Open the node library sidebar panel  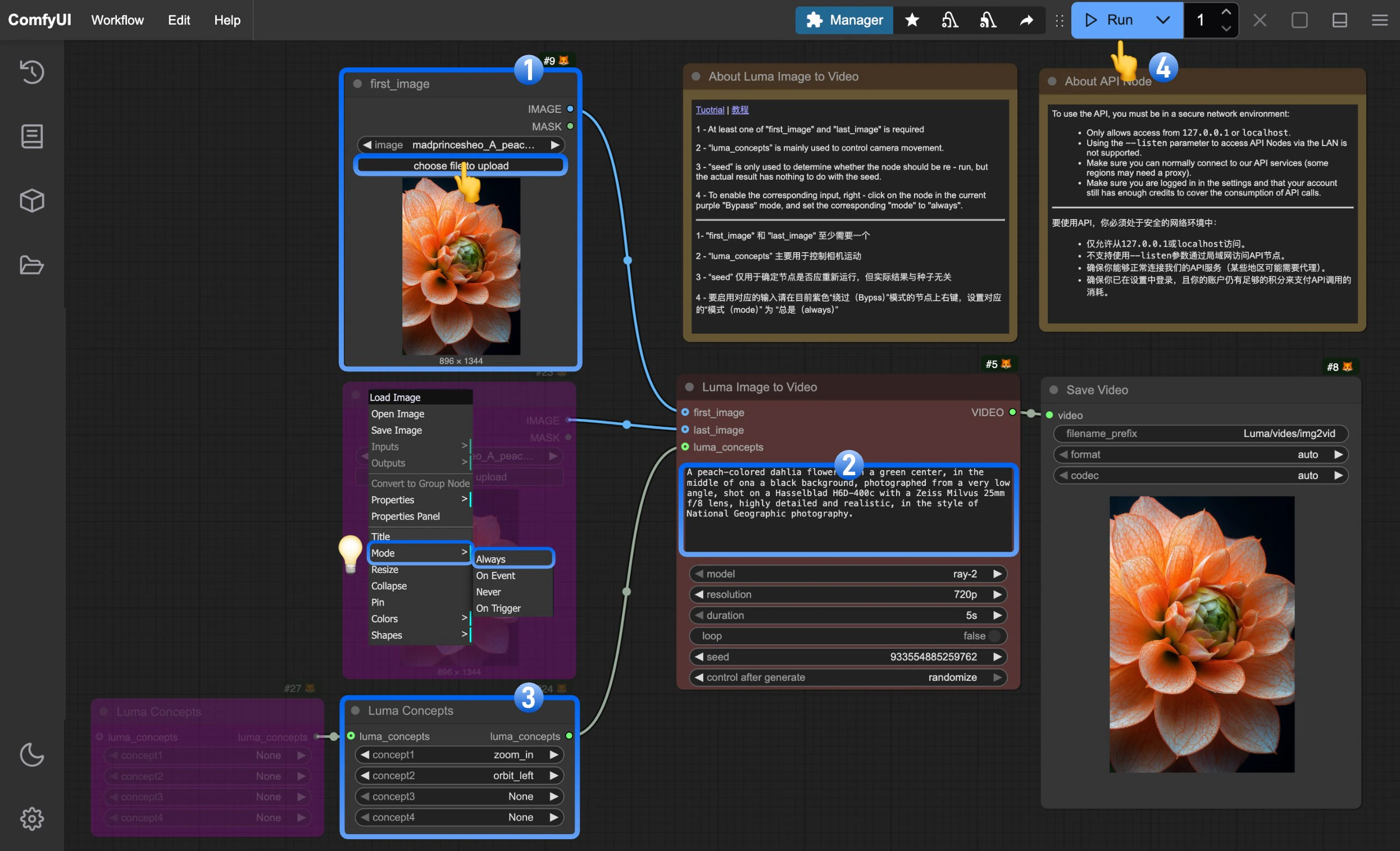coord(31,136)
